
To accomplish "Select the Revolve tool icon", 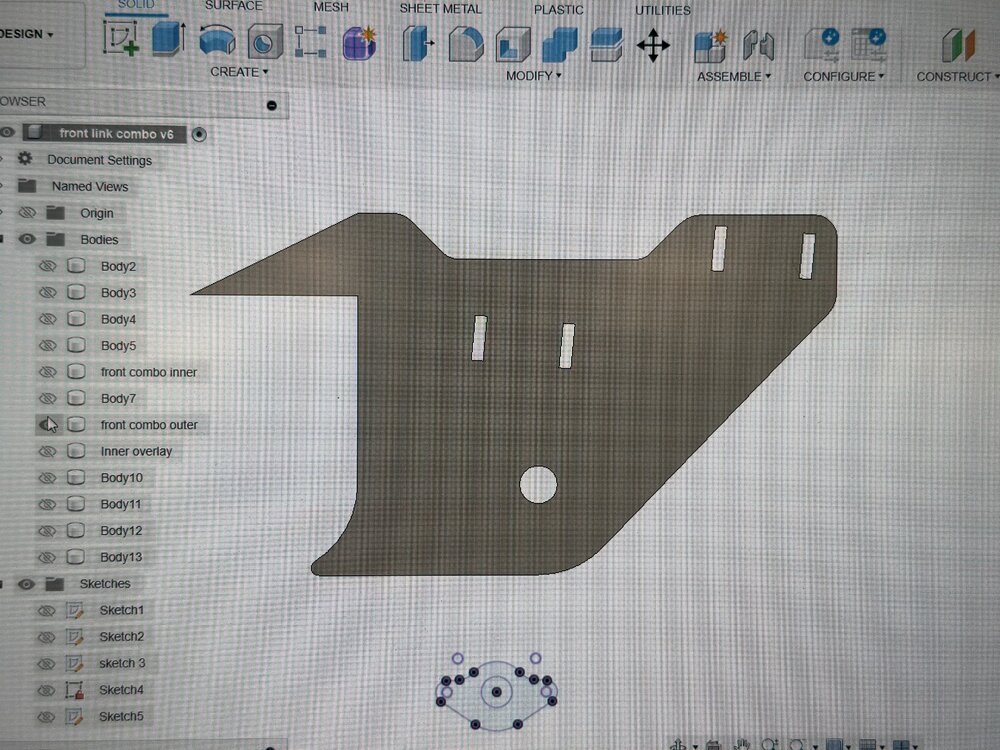I will 217,40.
